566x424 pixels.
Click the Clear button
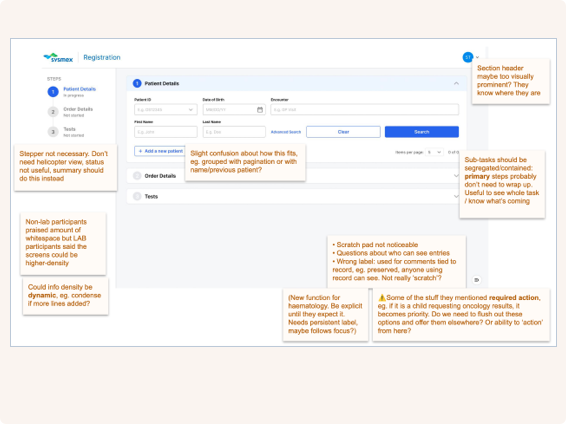(343, 132)
